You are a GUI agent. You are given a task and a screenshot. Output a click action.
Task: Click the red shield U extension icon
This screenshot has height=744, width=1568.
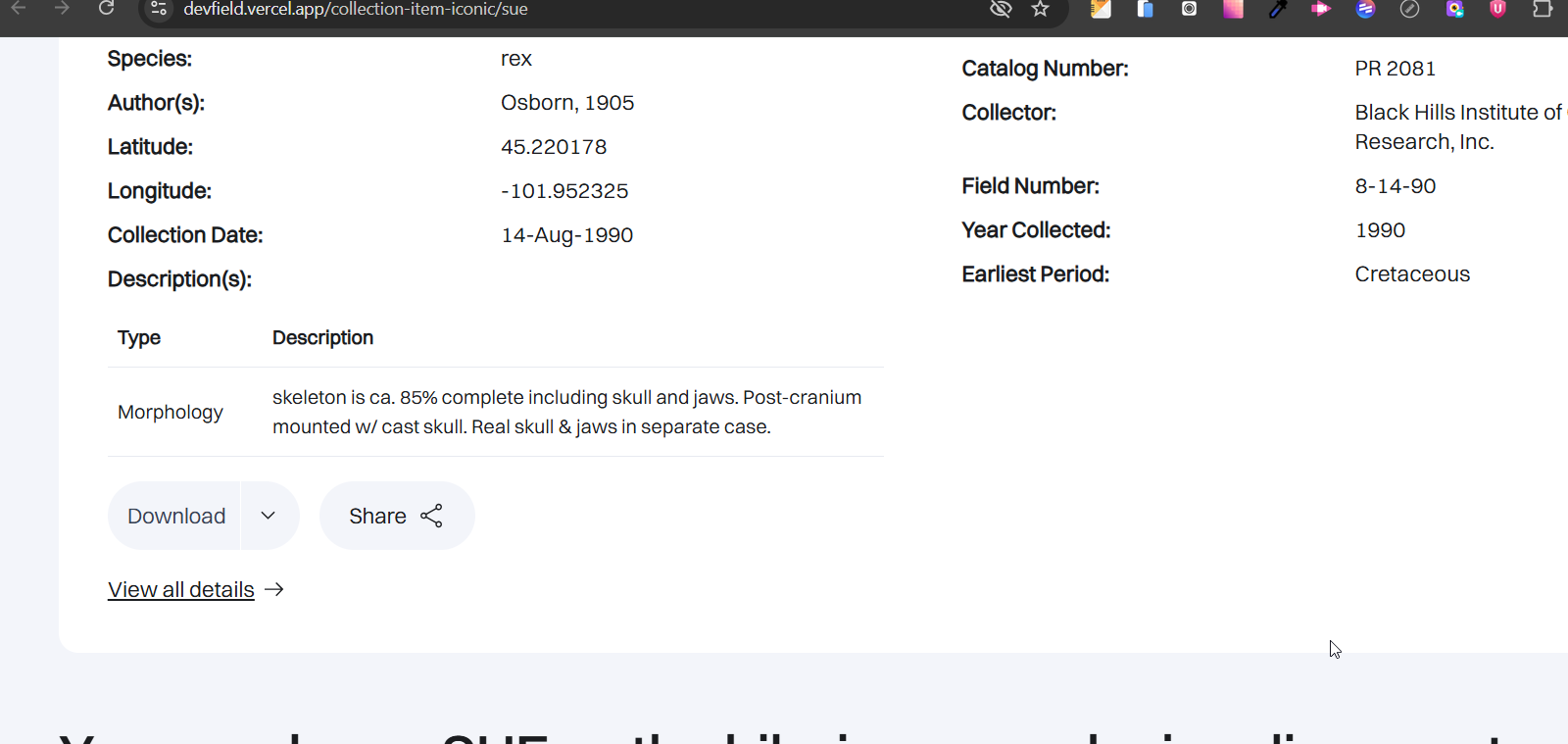tap(1497, 9)
